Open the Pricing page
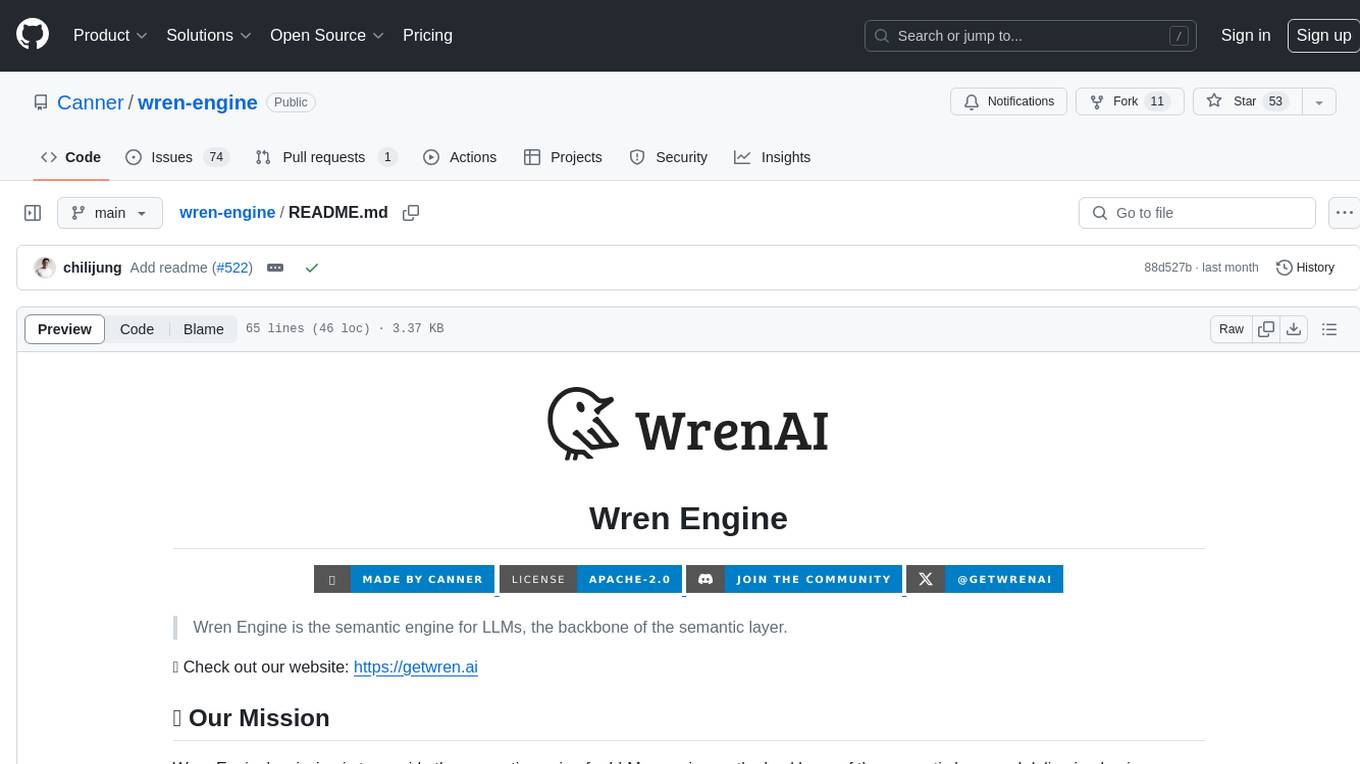Viewport: 1360px width, 764px height. coord(427,35)
